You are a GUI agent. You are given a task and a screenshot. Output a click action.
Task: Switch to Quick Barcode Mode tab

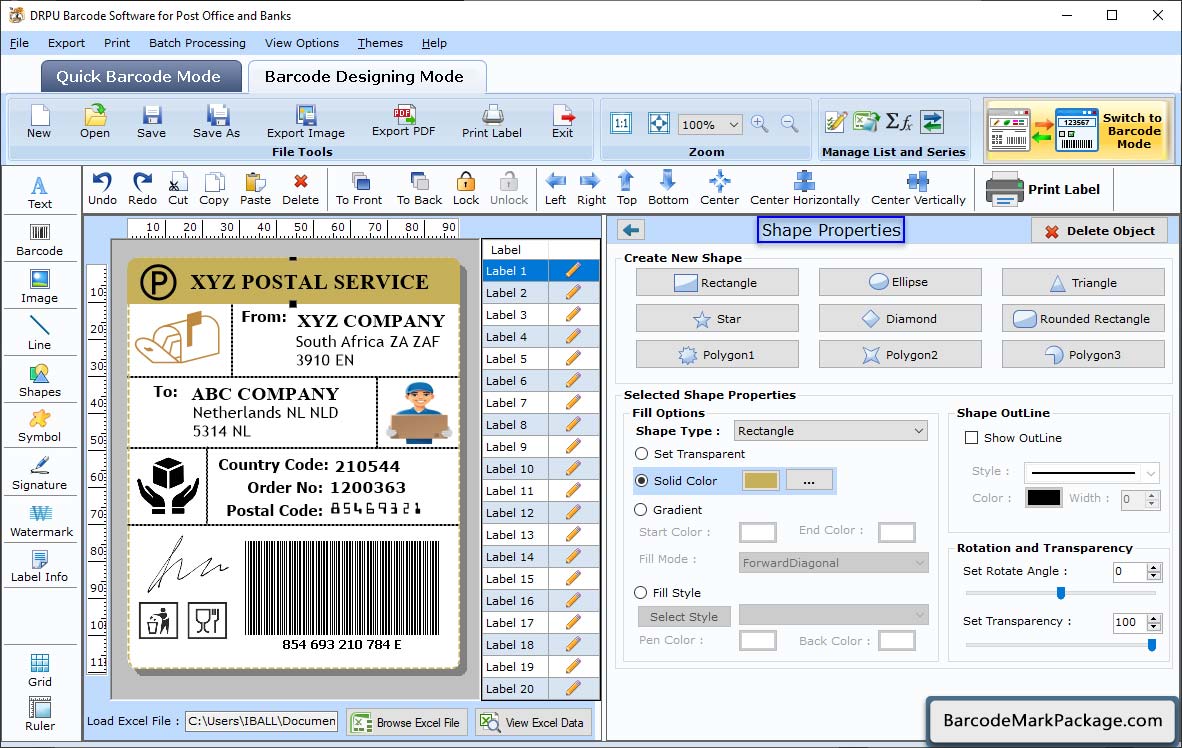pos(141,76)
